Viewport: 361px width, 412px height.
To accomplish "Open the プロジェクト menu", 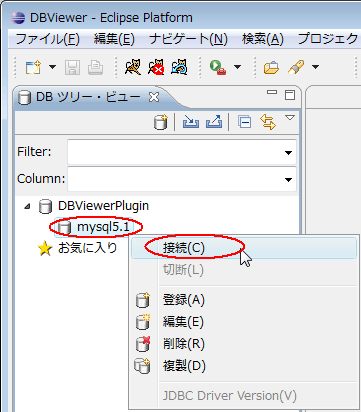I will click(x=329, y=39).
